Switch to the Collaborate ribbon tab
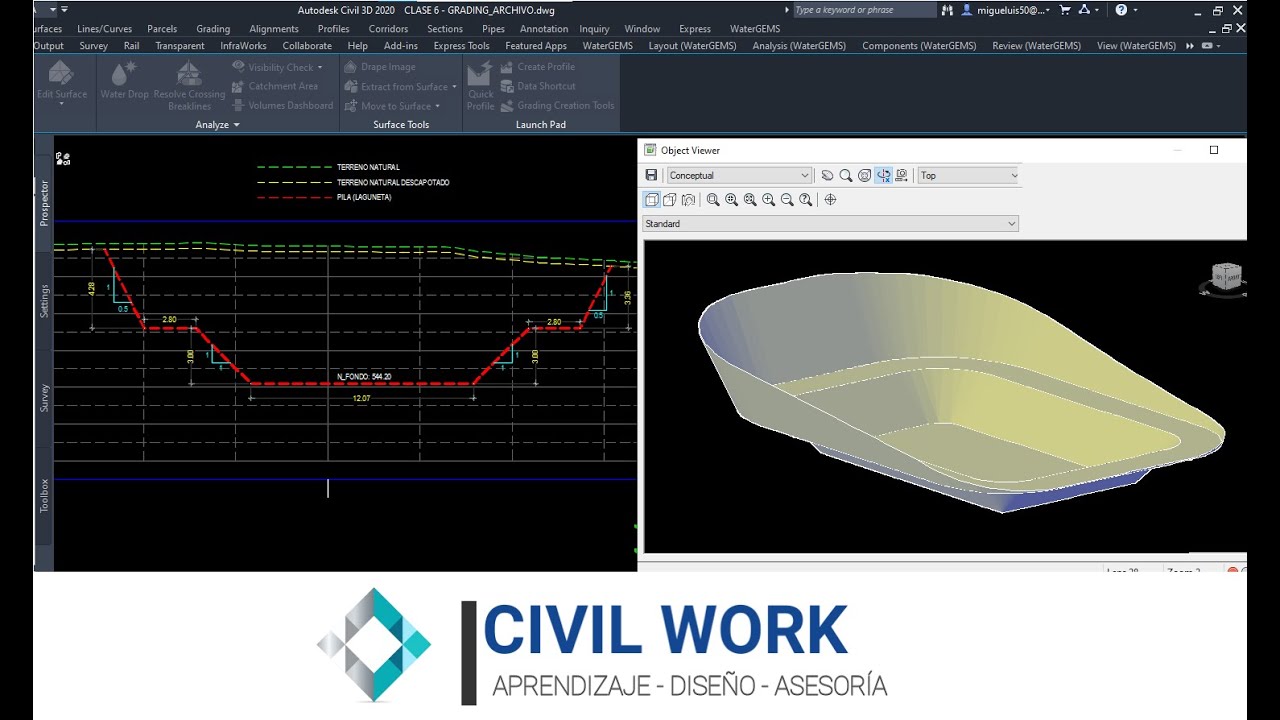 coord(307,46)
